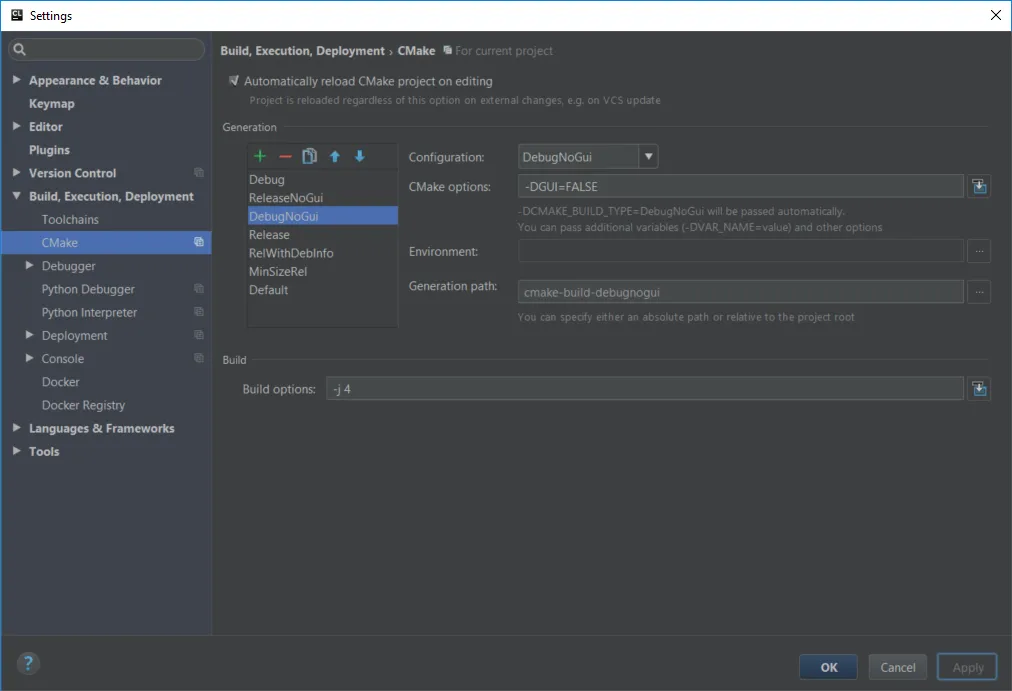The width and height of the screenshot is (1012, 691).
Task: Expand the CMake options field editor
Action: 979,186
